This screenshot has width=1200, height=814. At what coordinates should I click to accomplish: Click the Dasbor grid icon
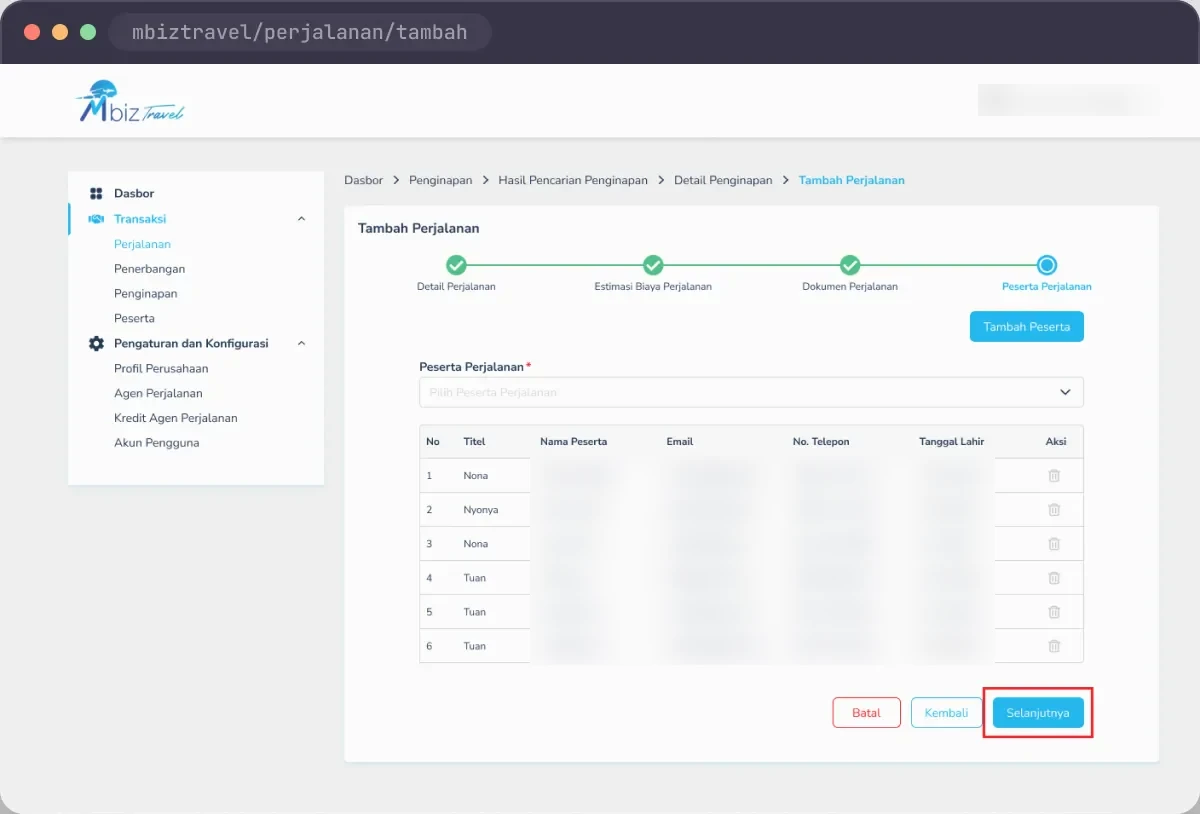click(96, 193)
